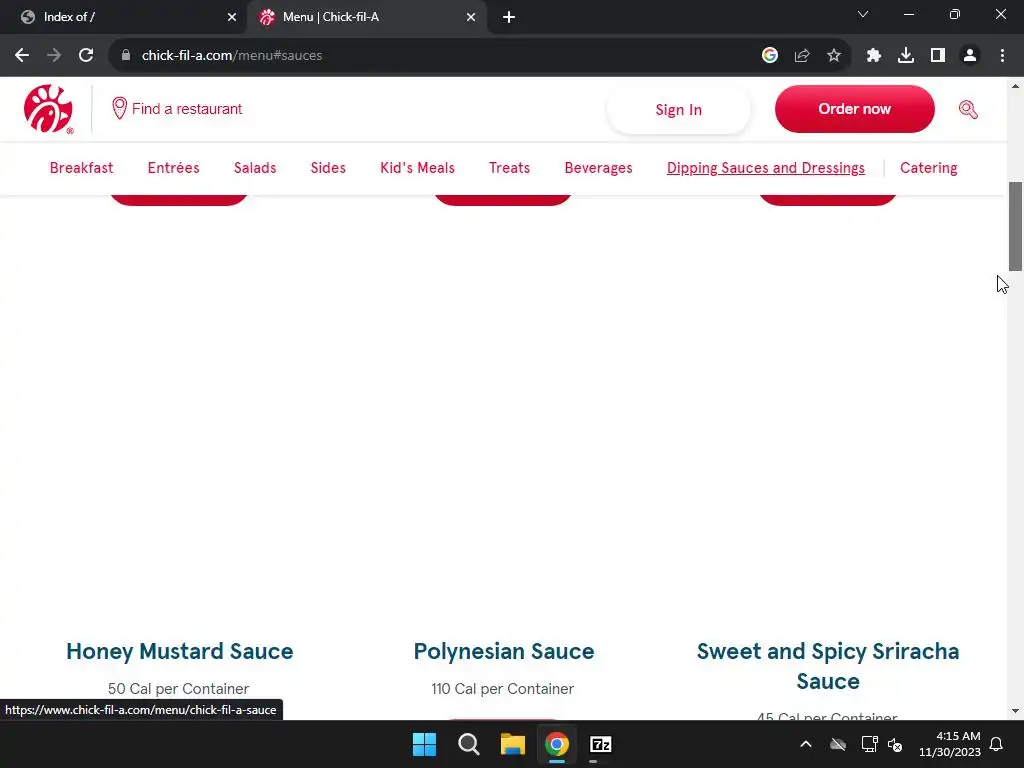Open the Catering link
Screen dimensions: 1024x768
point(929,168)
